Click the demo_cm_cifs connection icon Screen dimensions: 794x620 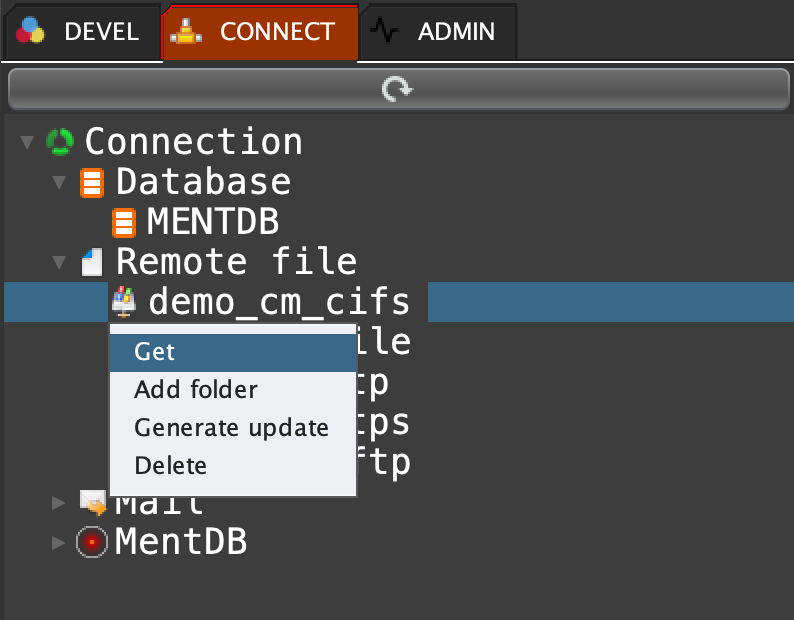pos(124,302)
